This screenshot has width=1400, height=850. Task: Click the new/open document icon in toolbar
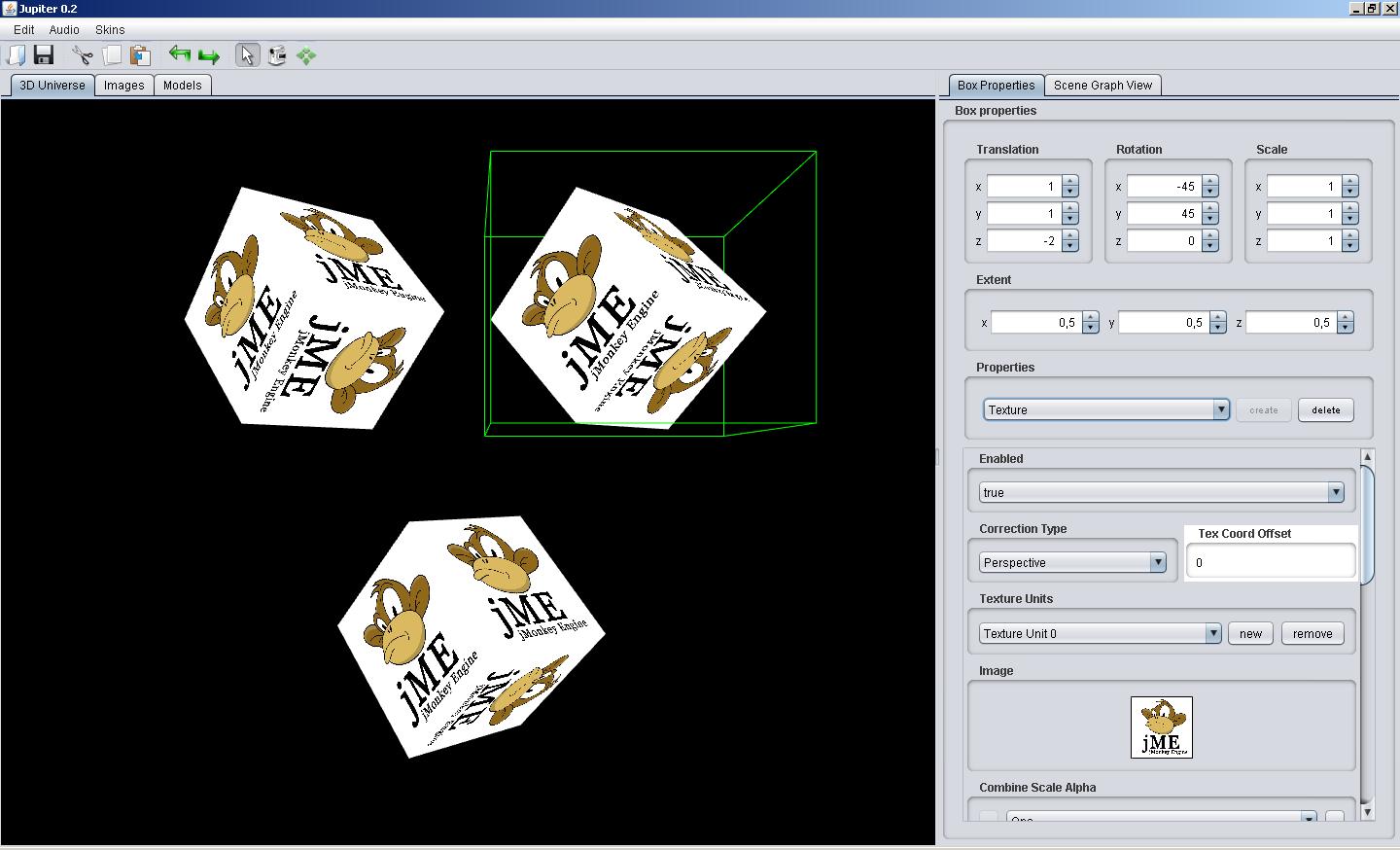[x=16, y=55]
